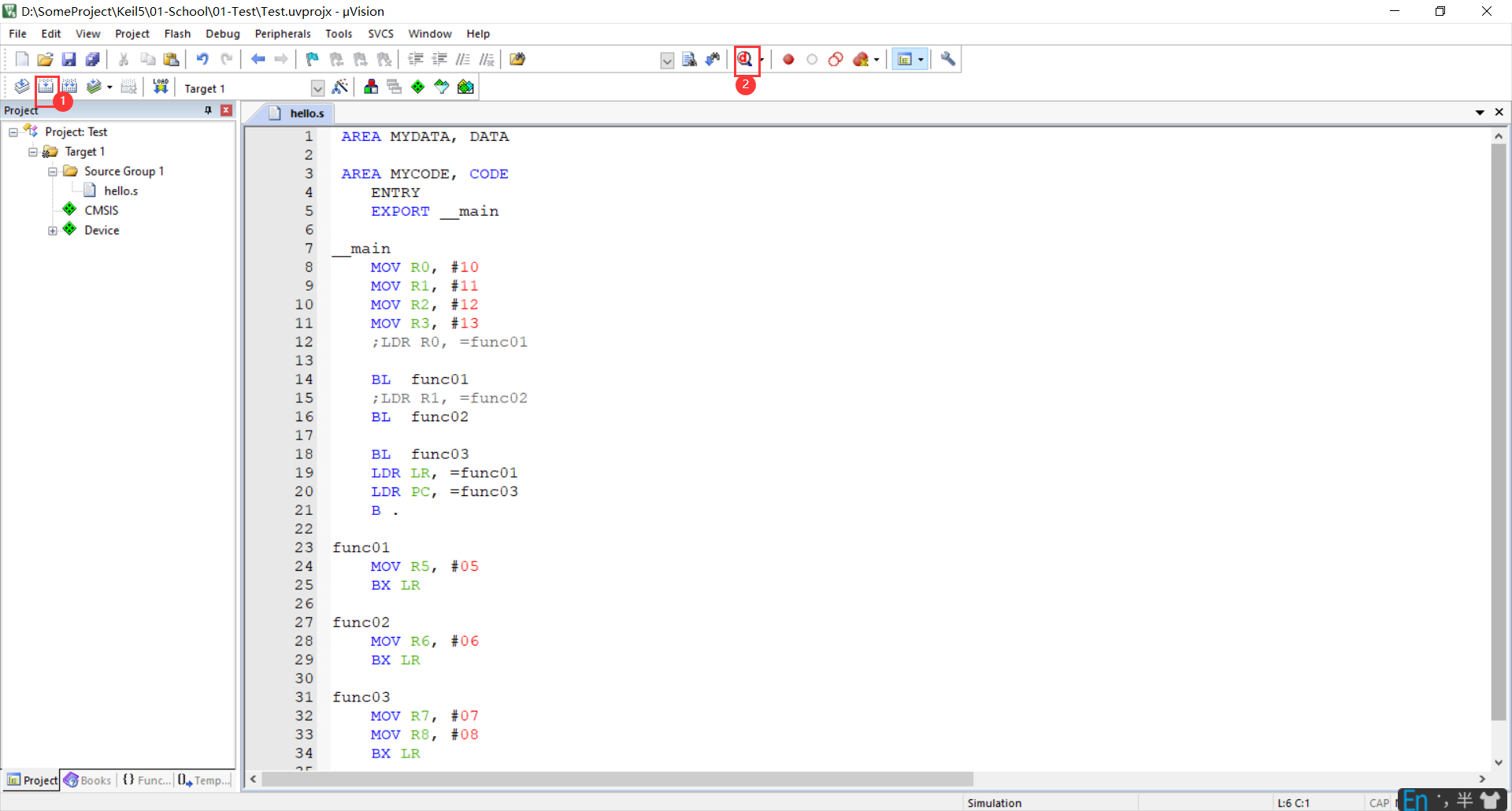The image size is (1512, 811).
Task: Open the File menu
Action: 17,34
